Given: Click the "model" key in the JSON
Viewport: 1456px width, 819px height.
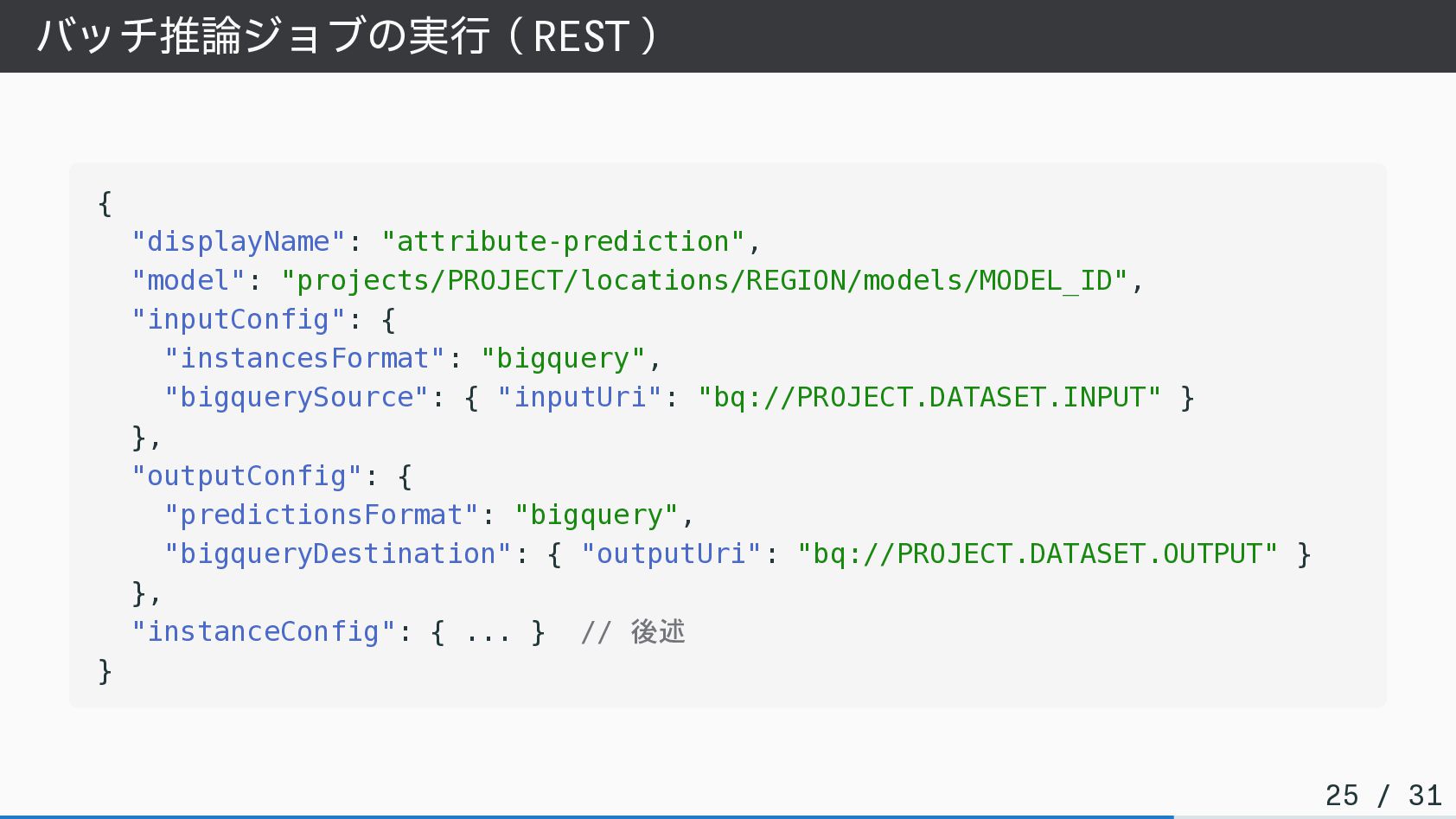Looking at the screenshot, I should pyautogui.click(x=188, y=280).
